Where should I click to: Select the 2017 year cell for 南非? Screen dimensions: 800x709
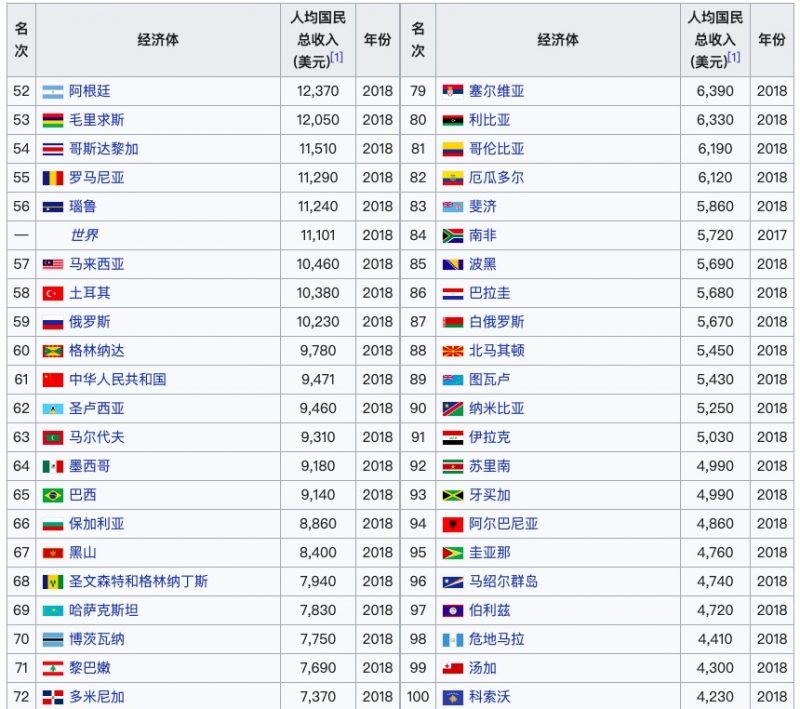[x=772, y=235]
